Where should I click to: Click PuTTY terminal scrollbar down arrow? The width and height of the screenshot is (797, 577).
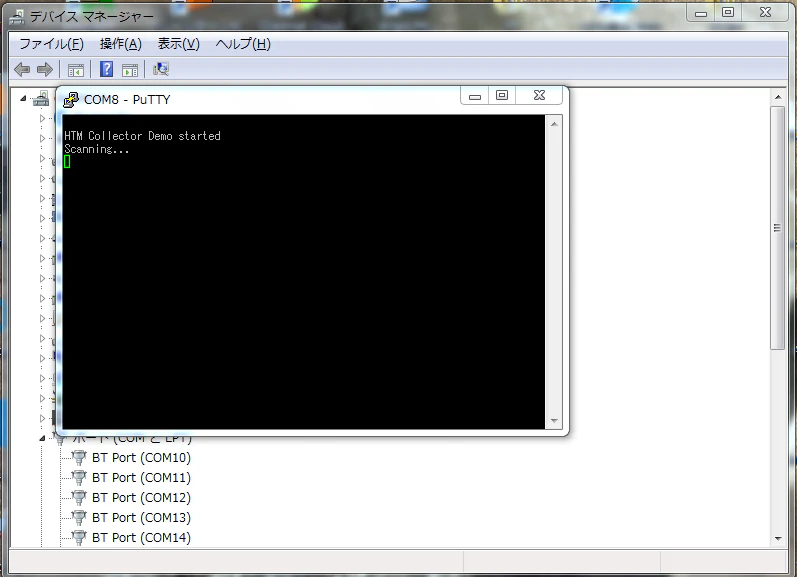554,421
